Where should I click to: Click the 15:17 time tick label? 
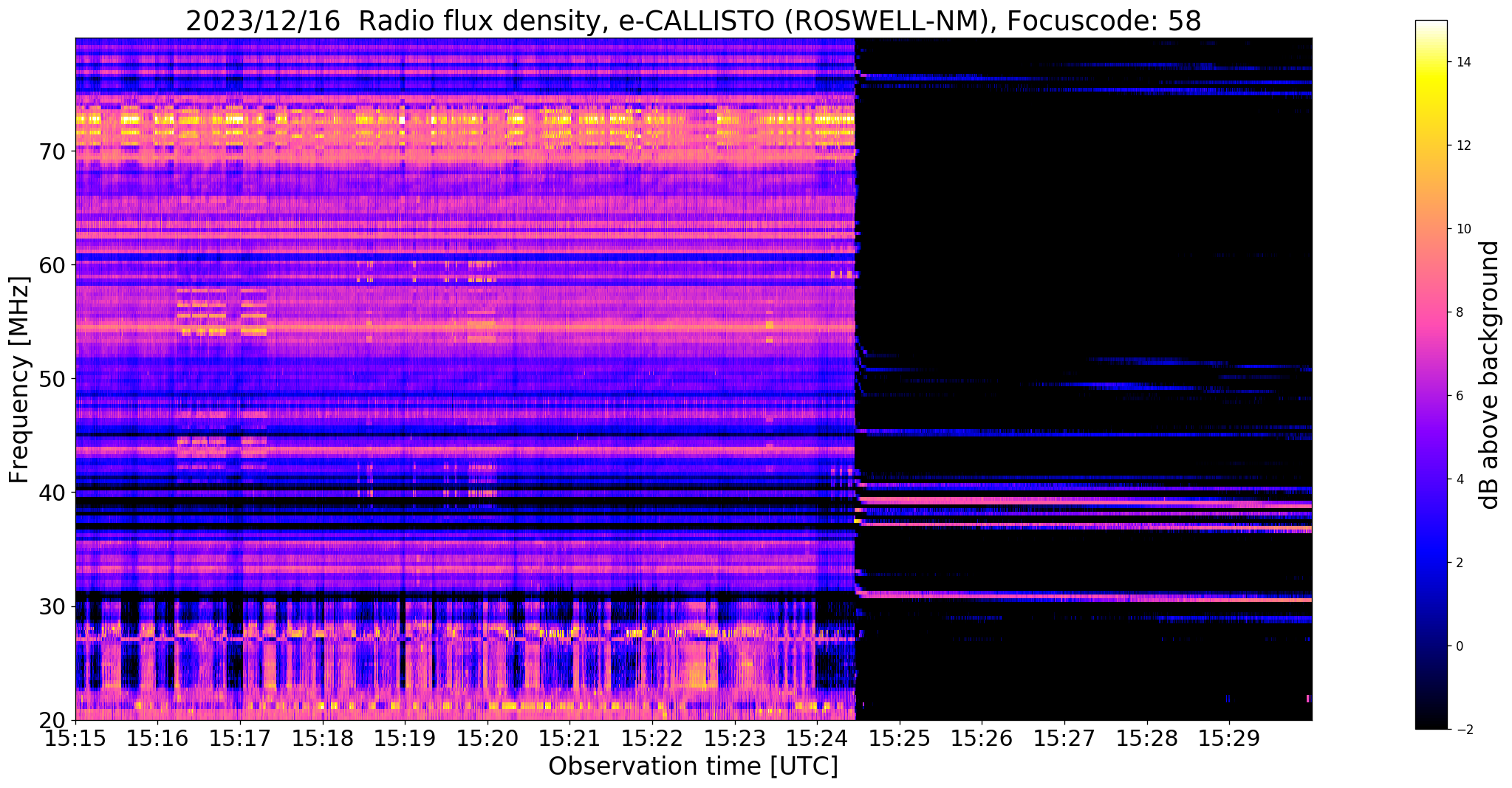pyautogui.click(x=240, y=737)
